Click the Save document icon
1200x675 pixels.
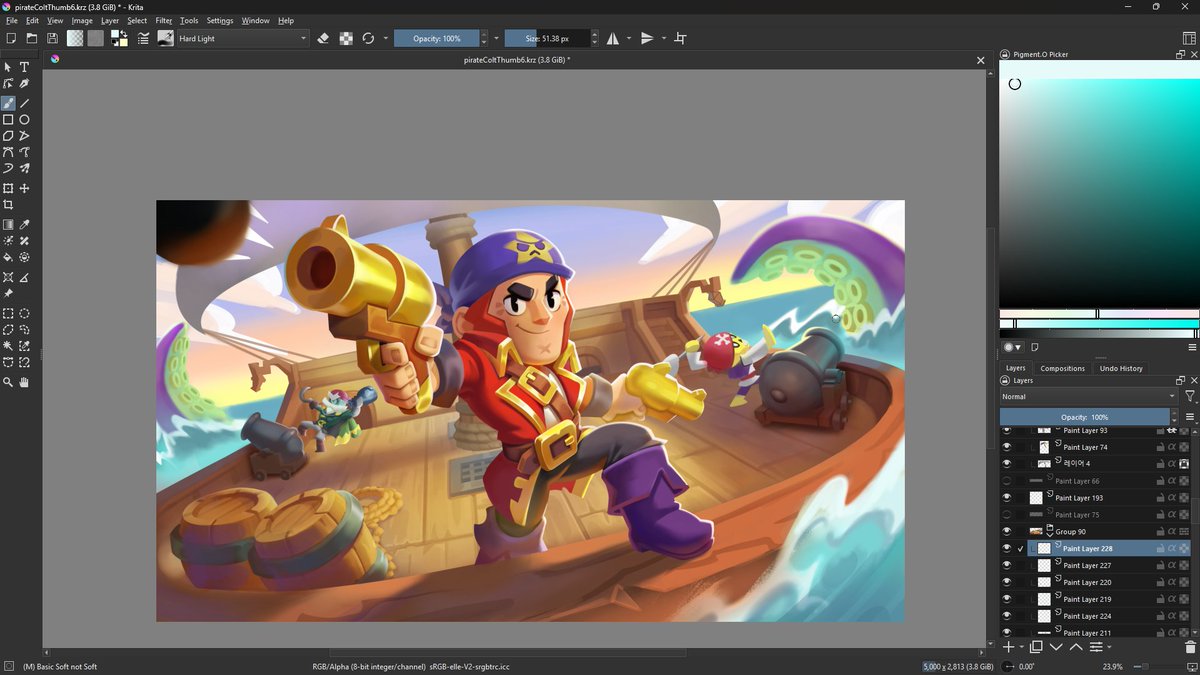pos(52,38)
